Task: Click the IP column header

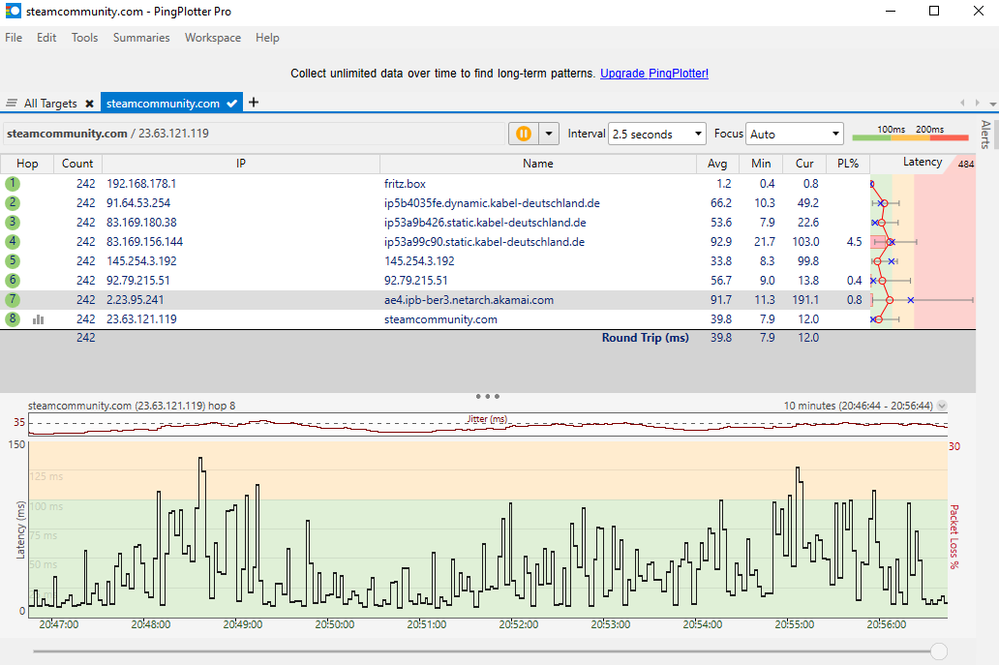Action: 241,164
